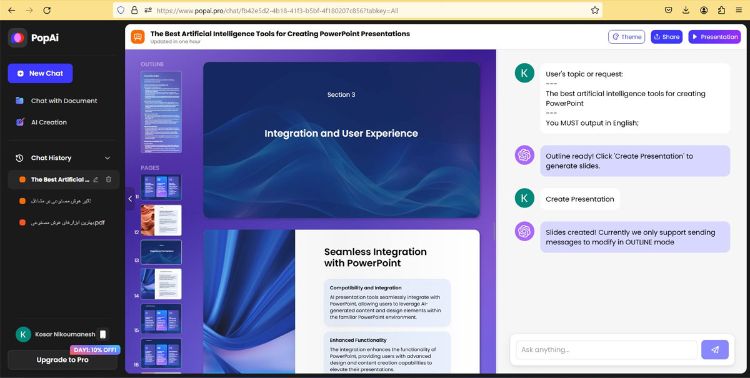Click the 'Compatibility and Integration' card
Viewport: 750px width, 378px height.
[x=387, y=302]
